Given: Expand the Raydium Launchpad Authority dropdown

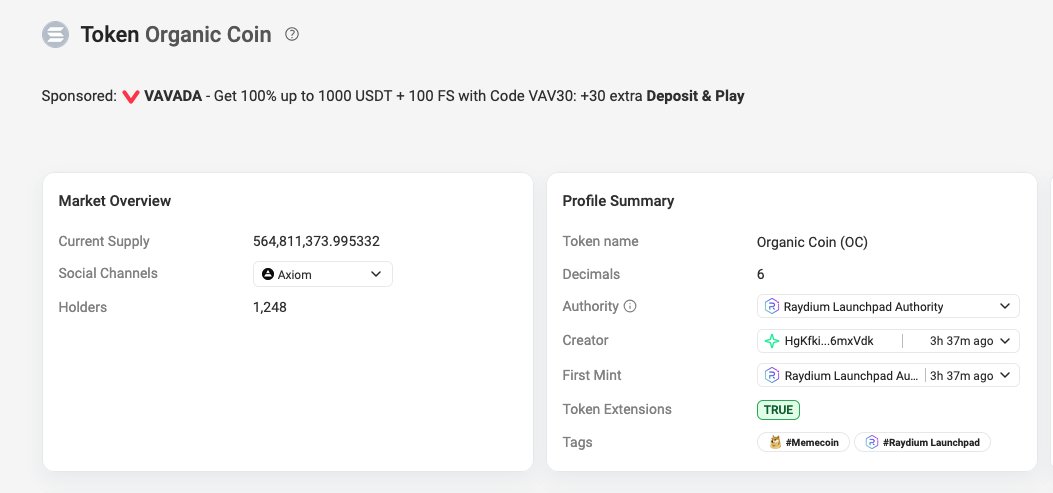Looking at the screenshot, I should [888, 306].
